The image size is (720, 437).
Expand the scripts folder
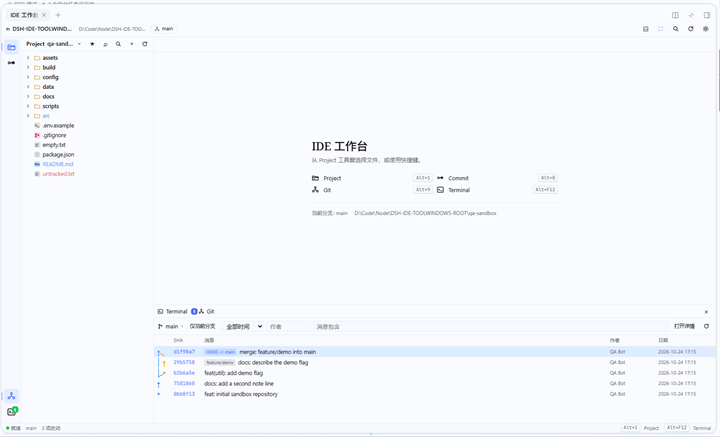point(28,106)
